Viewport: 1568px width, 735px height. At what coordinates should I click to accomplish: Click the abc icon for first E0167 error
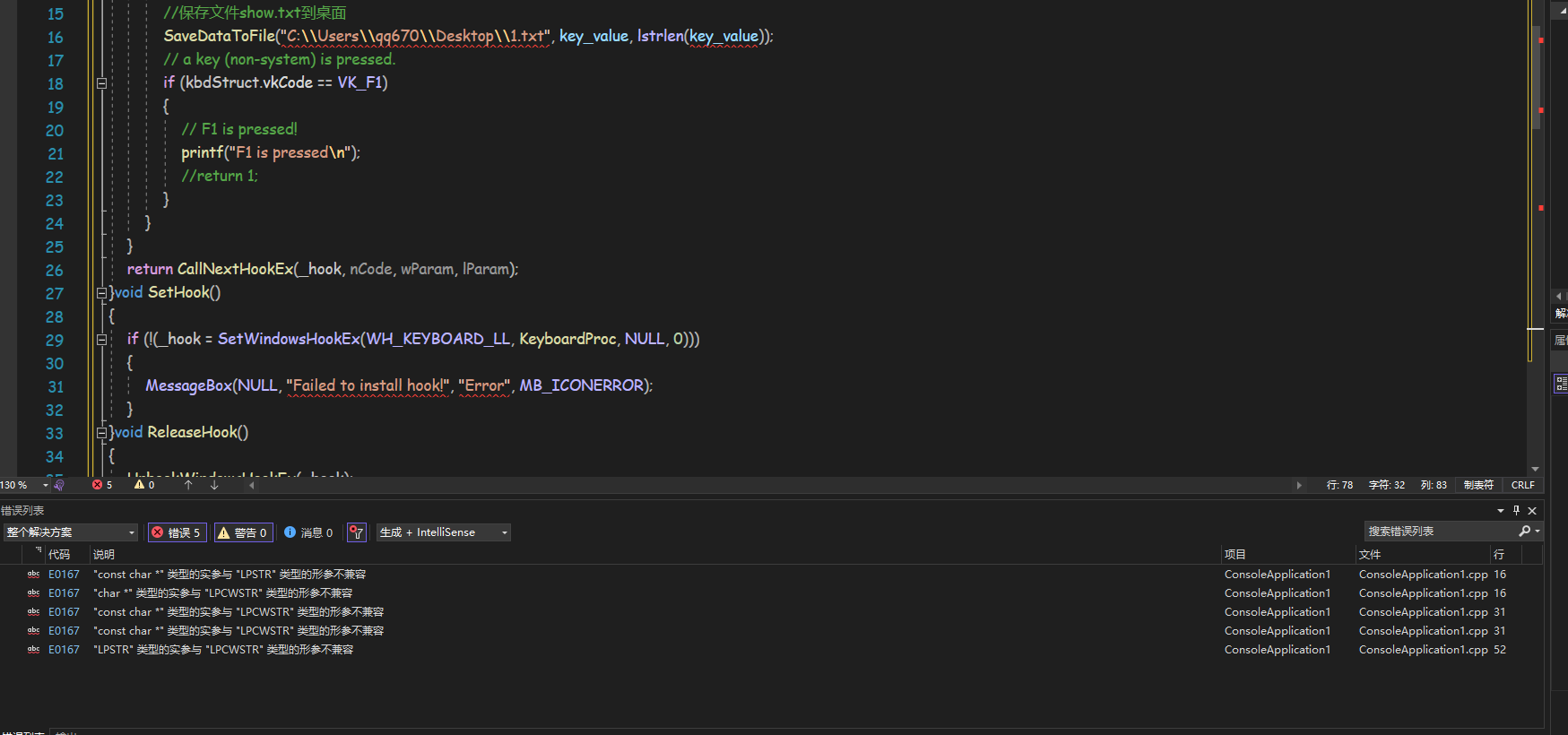(x=33, y=575)
